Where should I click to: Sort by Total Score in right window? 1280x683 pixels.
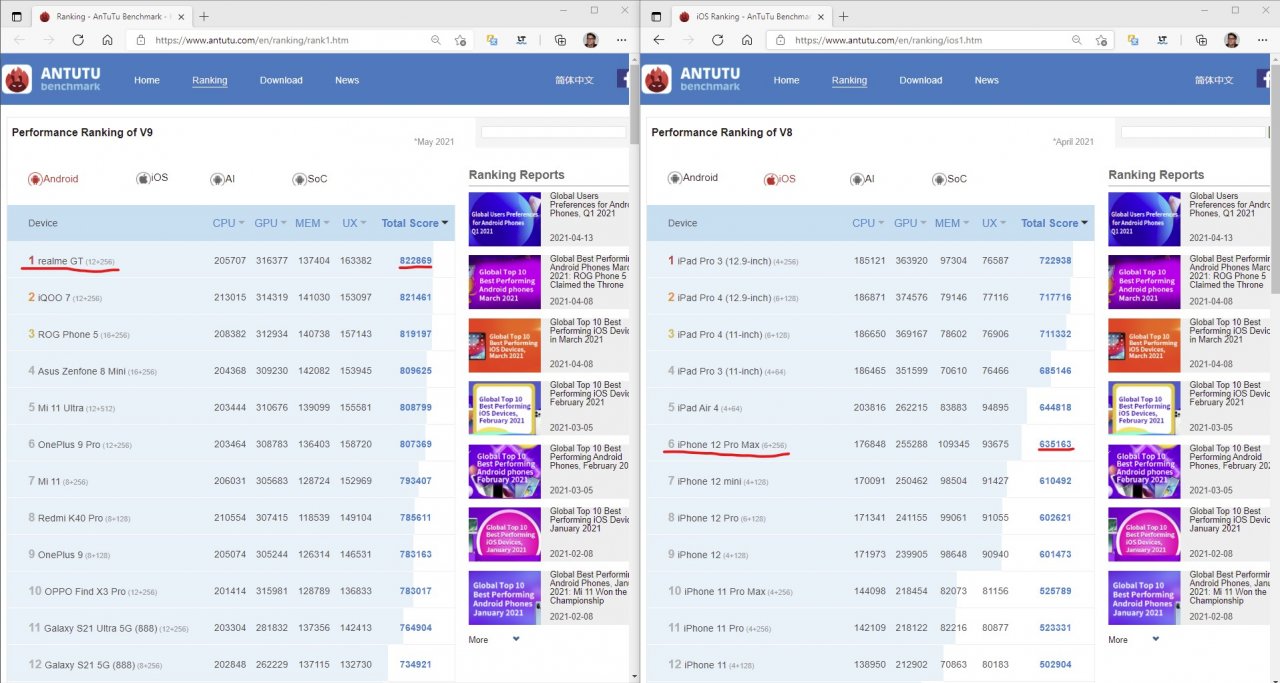pyautogui.click(x=1055, y=223)
